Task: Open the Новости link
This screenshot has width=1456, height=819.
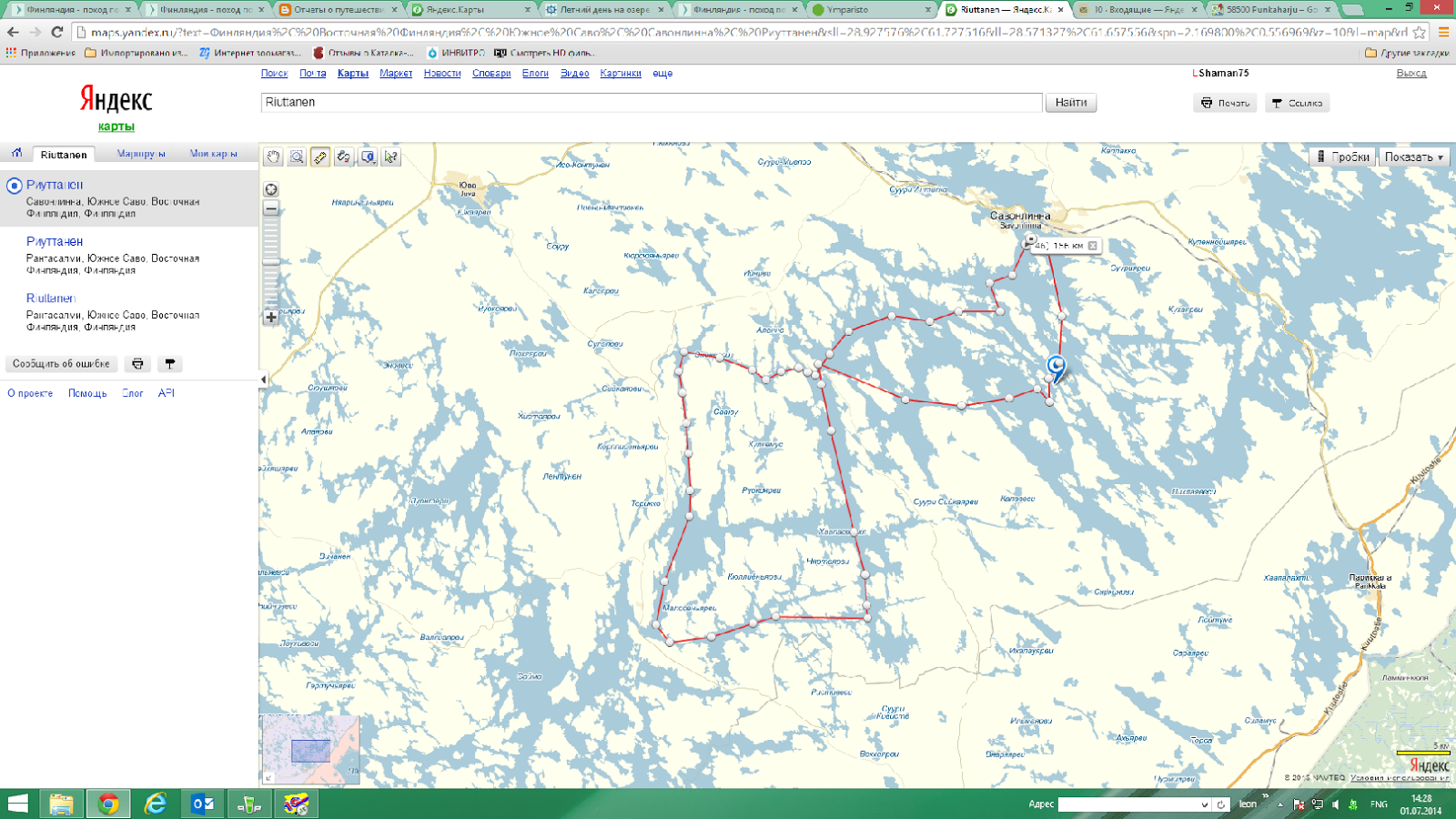Action: (442, 74)
